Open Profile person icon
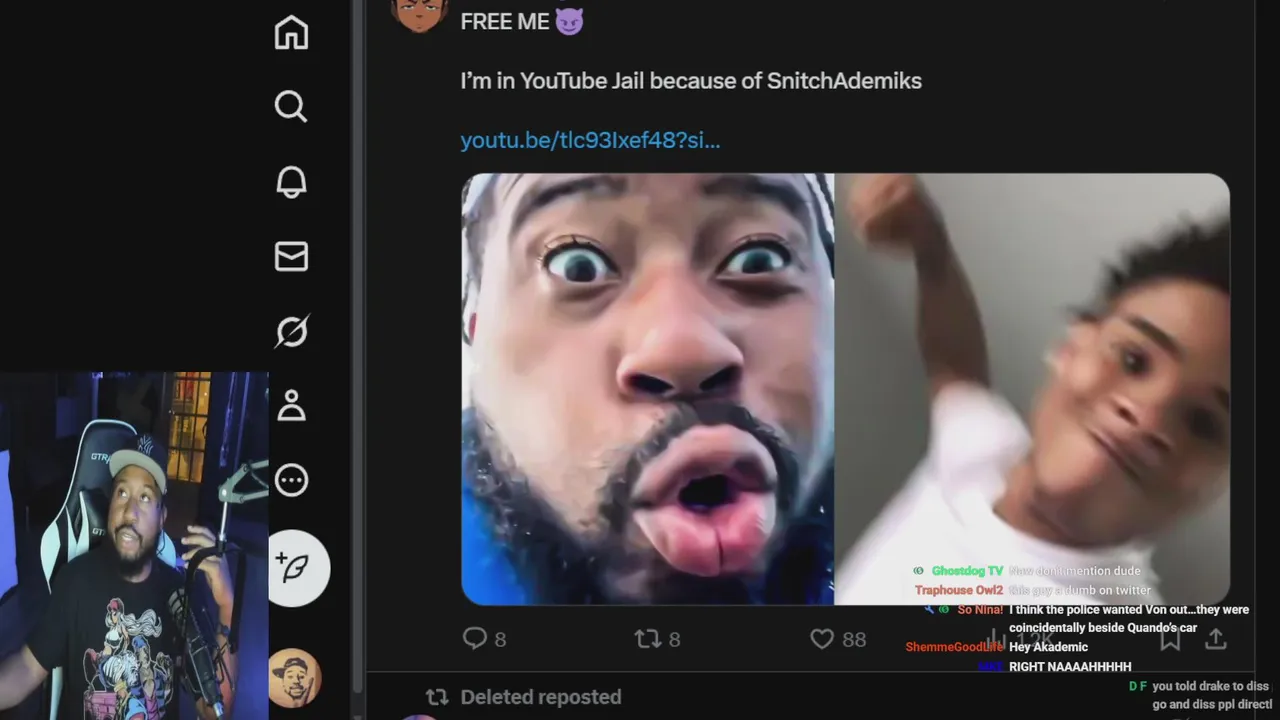The width and height of the screenshot is (1280, 720). pos(291,405)
